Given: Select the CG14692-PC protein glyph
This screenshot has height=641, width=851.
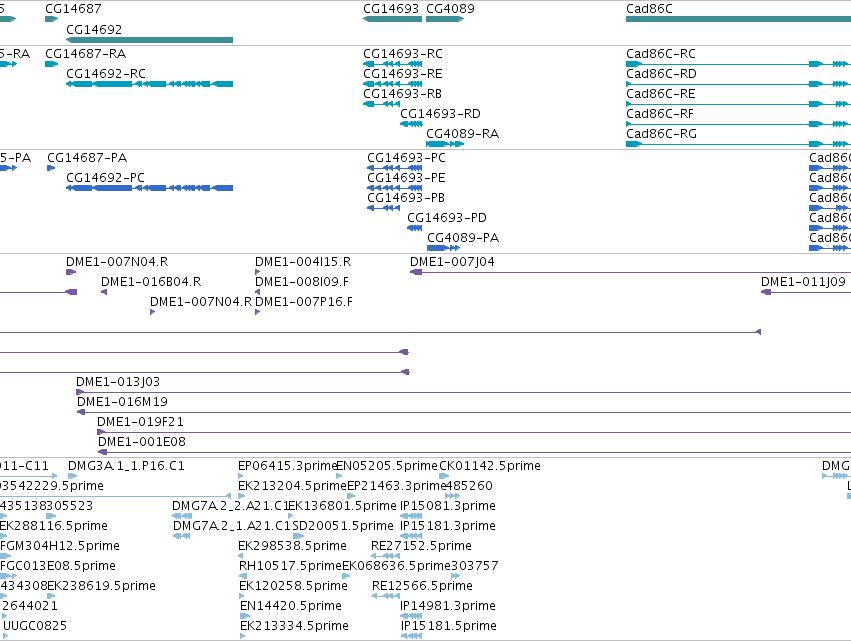Looking at the screenshot, I should [x=149, y=188].
